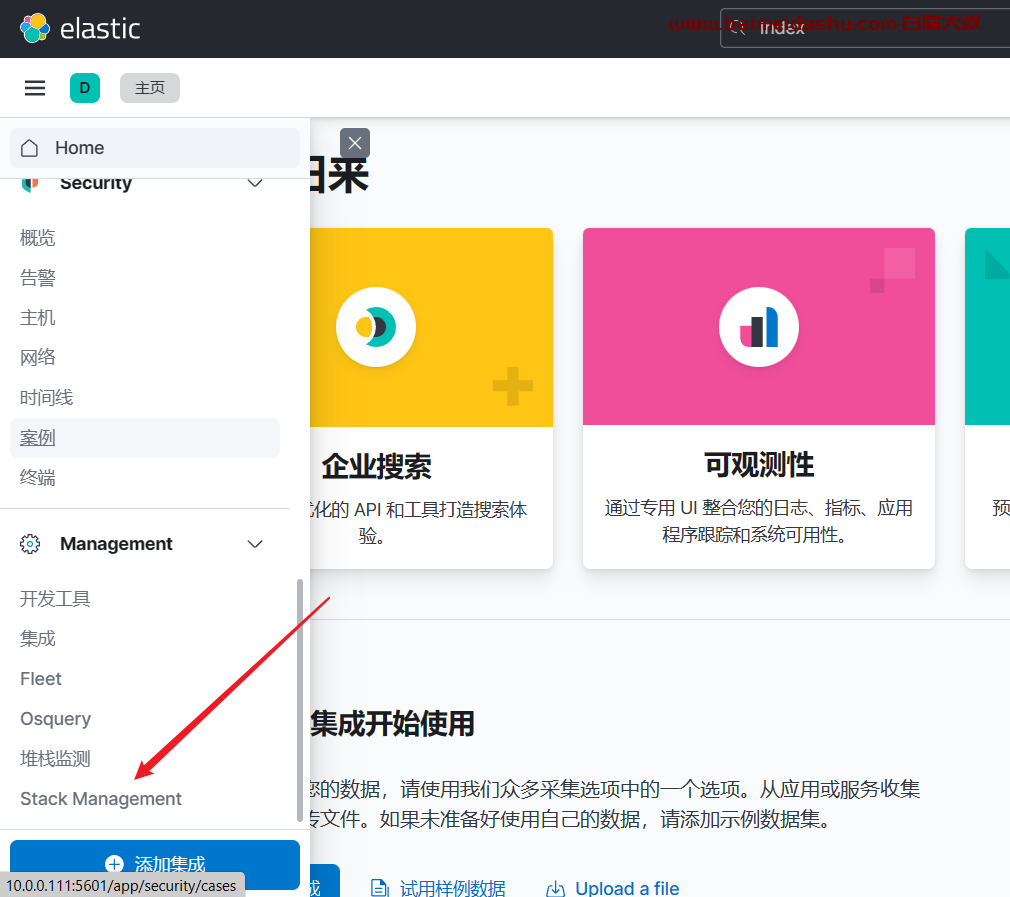The image size is (1010, 897).
Task: Click the Observability bar-chart logo icon
Action: pos(759,327)
